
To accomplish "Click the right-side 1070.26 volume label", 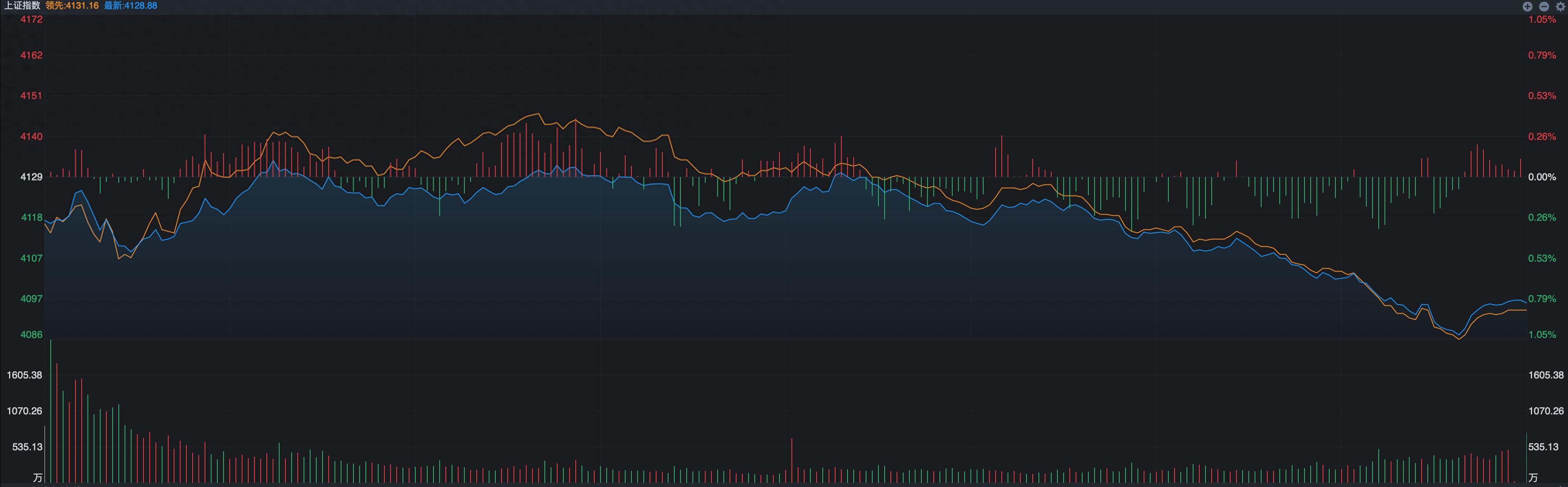I will tap(1545, 411).
